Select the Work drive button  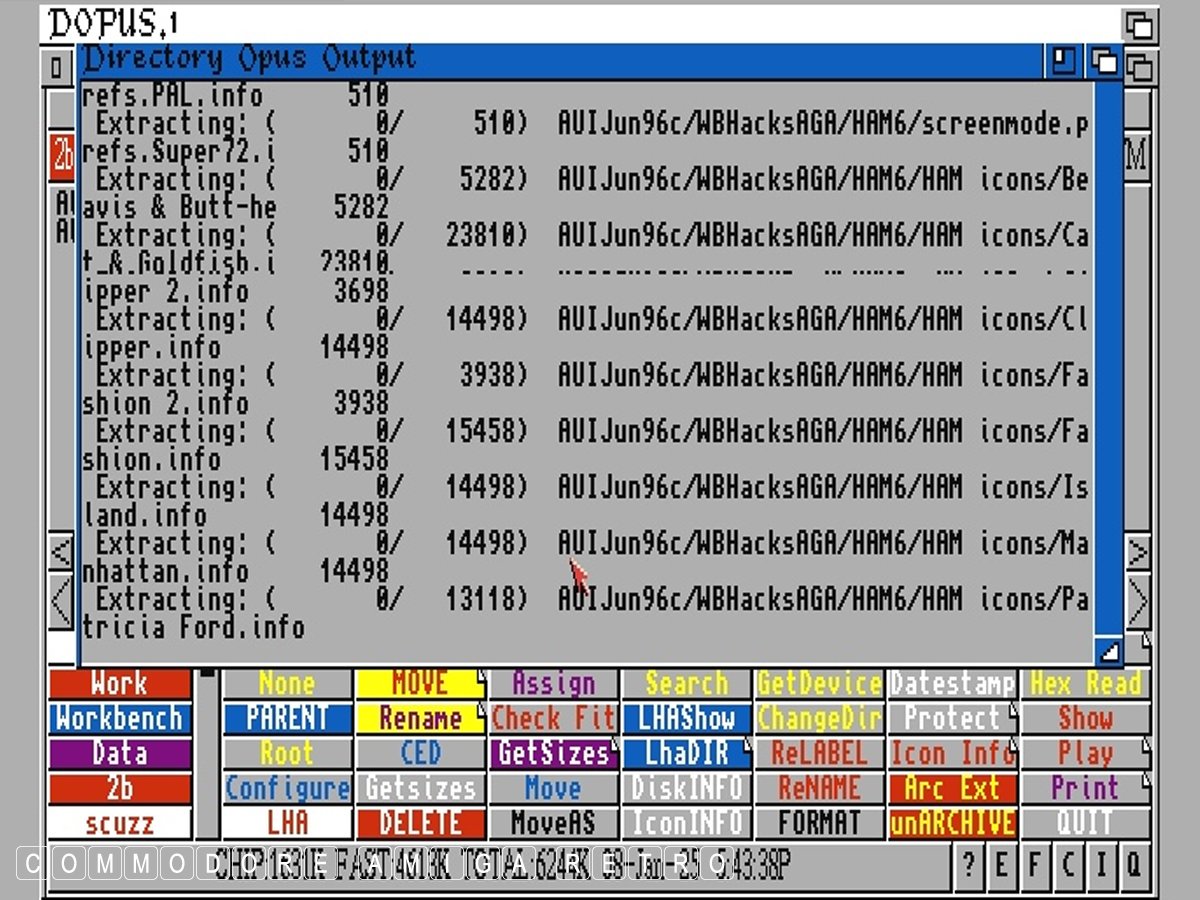(x=119, y=684)
